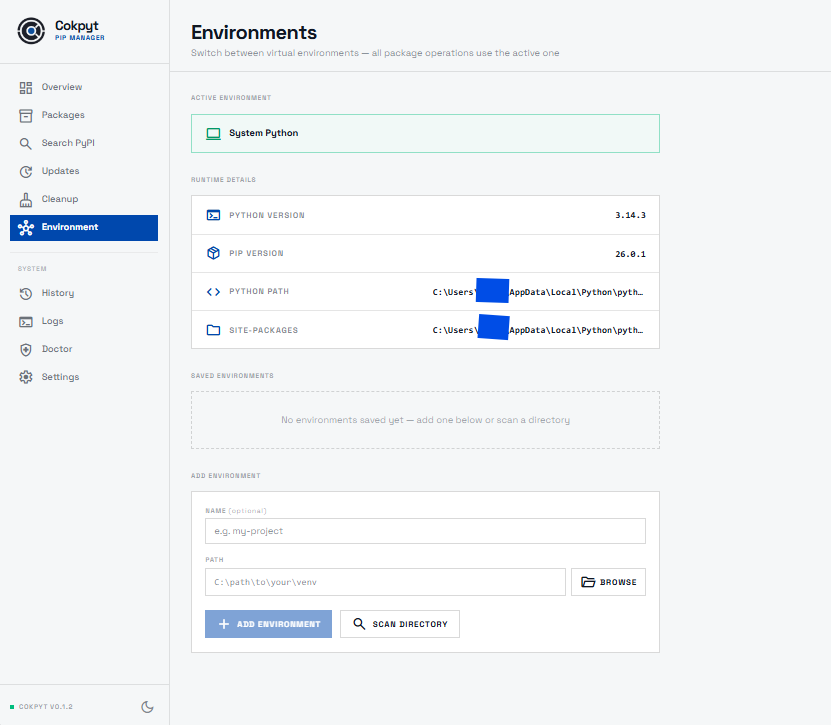Click the Search PyPI magnifier icon

(x=26, y=143)
